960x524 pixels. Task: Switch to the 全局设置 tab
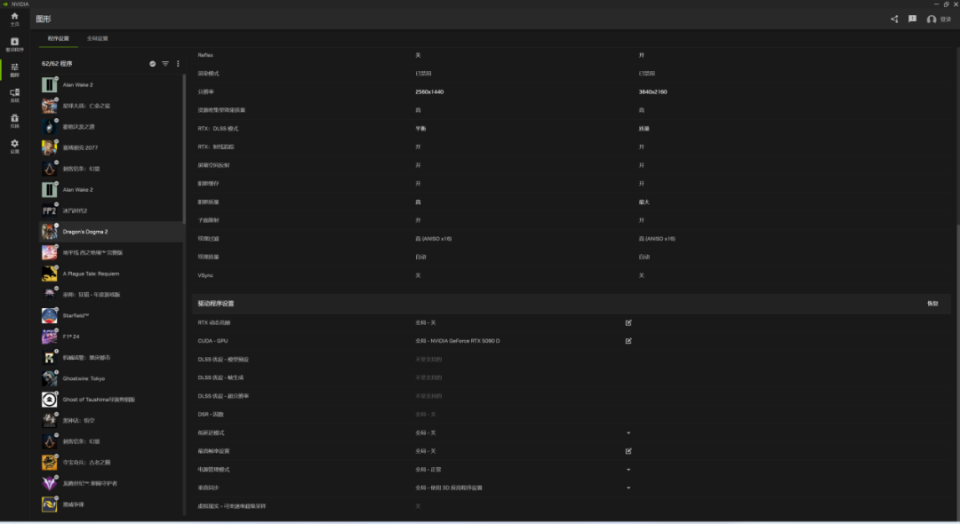coord(97,39)
